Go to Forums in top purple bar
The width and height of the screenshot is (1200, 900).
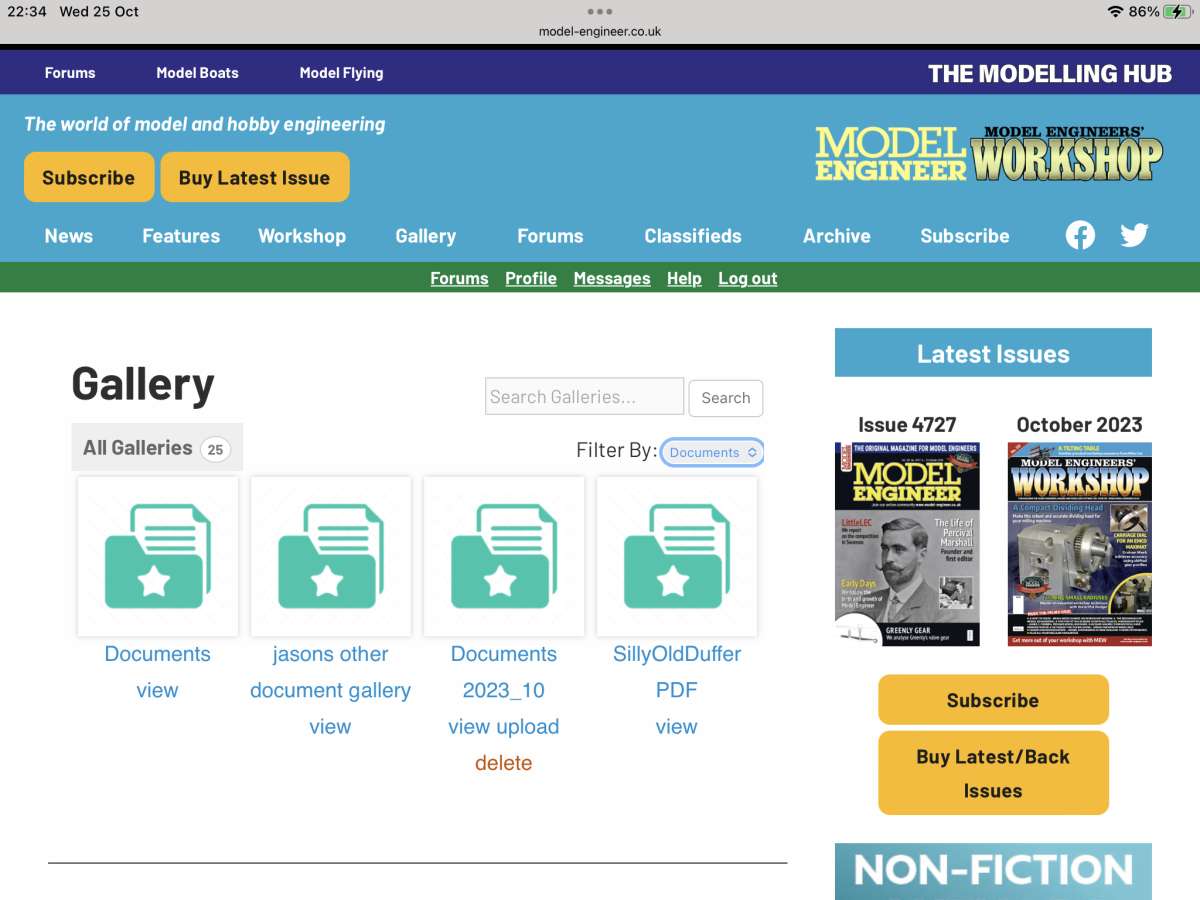click(x=70, y=73)
